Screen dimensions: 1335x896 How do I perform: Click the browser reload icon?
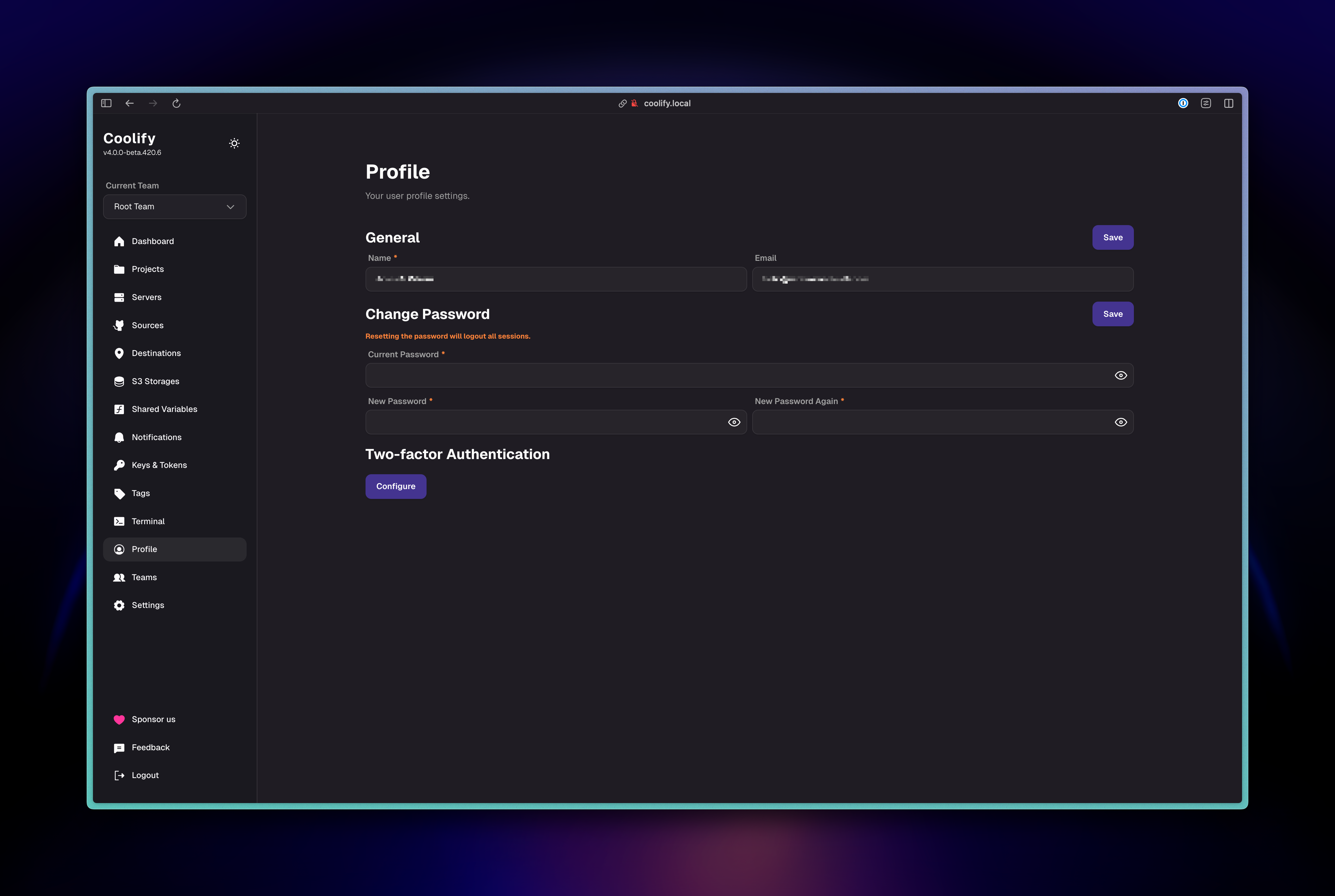point(176,103)
